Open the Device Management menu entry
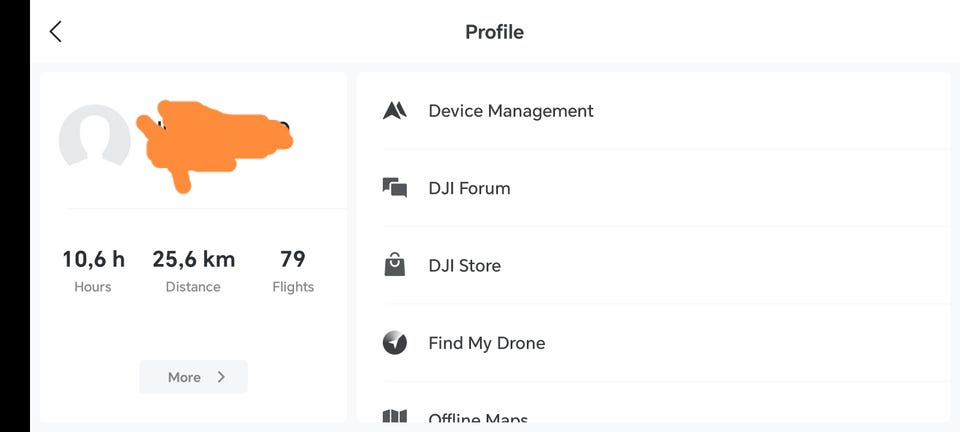The height and width of the screenshot is (432, 960). (x=511, y=111)
